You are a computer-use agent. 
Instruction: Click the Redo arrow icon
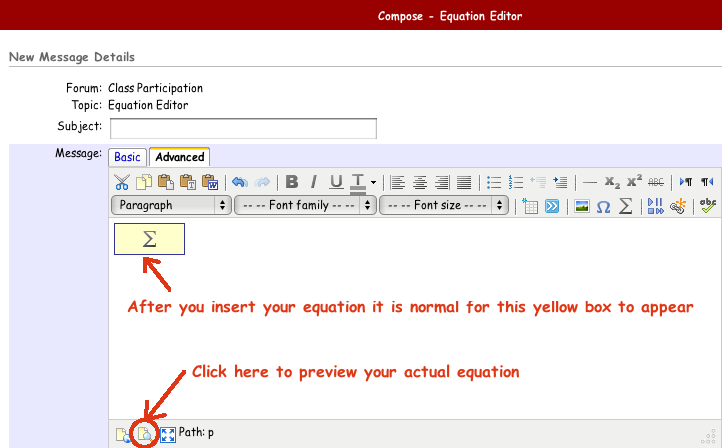(262, 182)
